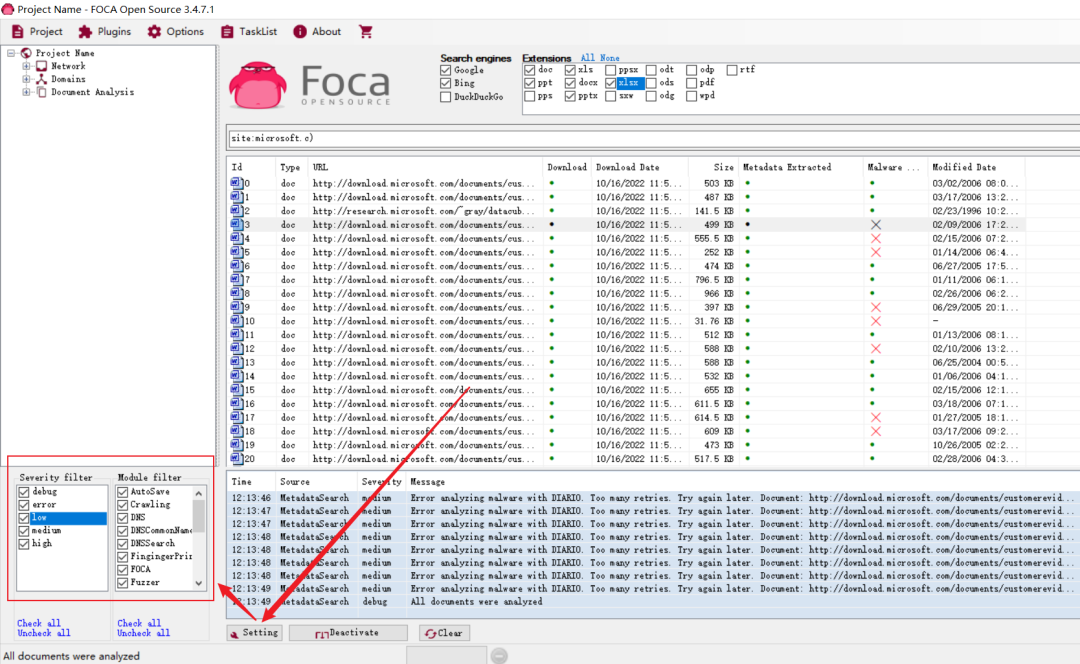The height and width of the screenshot is (664, 1080).
Task: Clear the log with Clear button
Action: (x=444, y=633)
